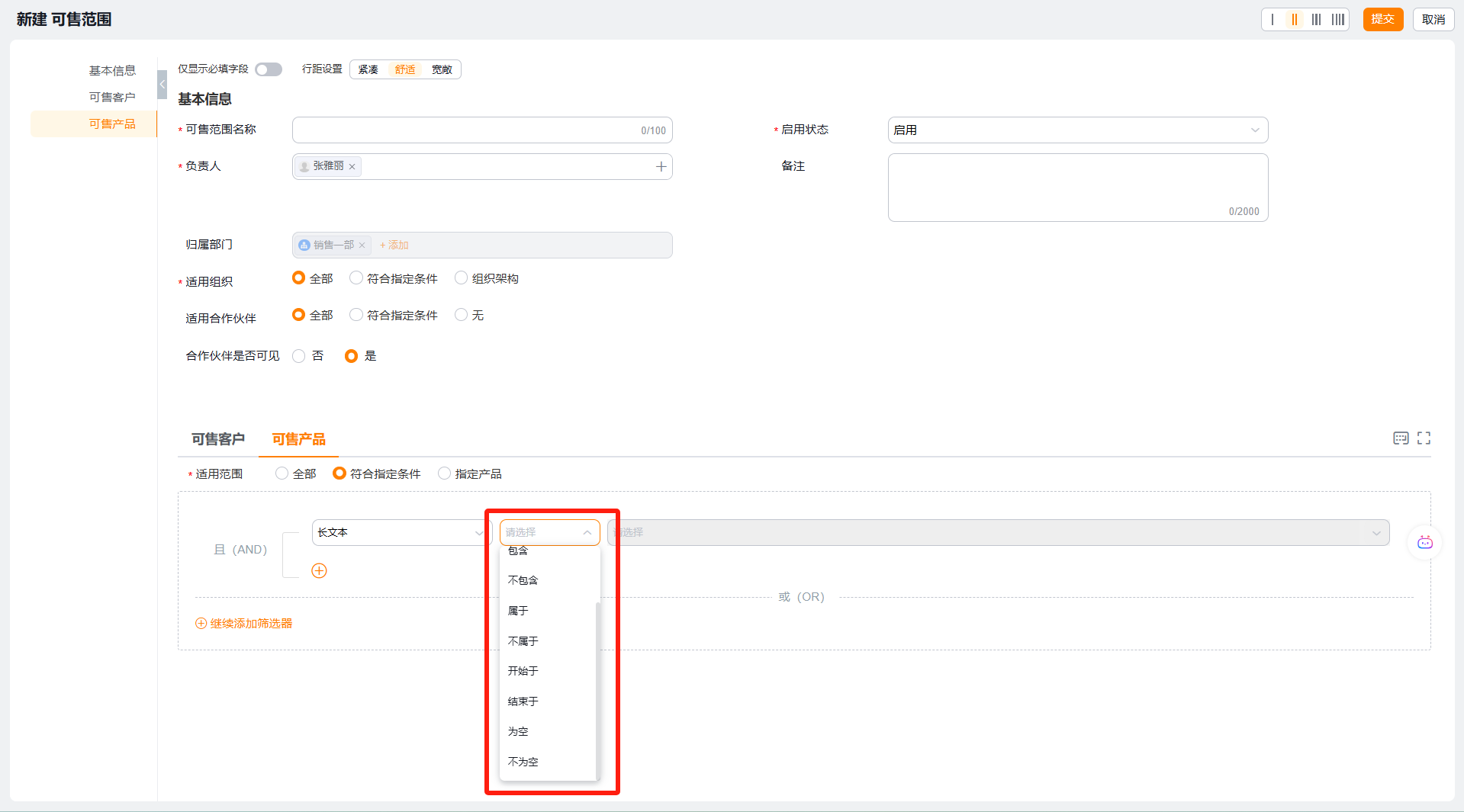Set row spacing to 紧凑

coord(368,70)
